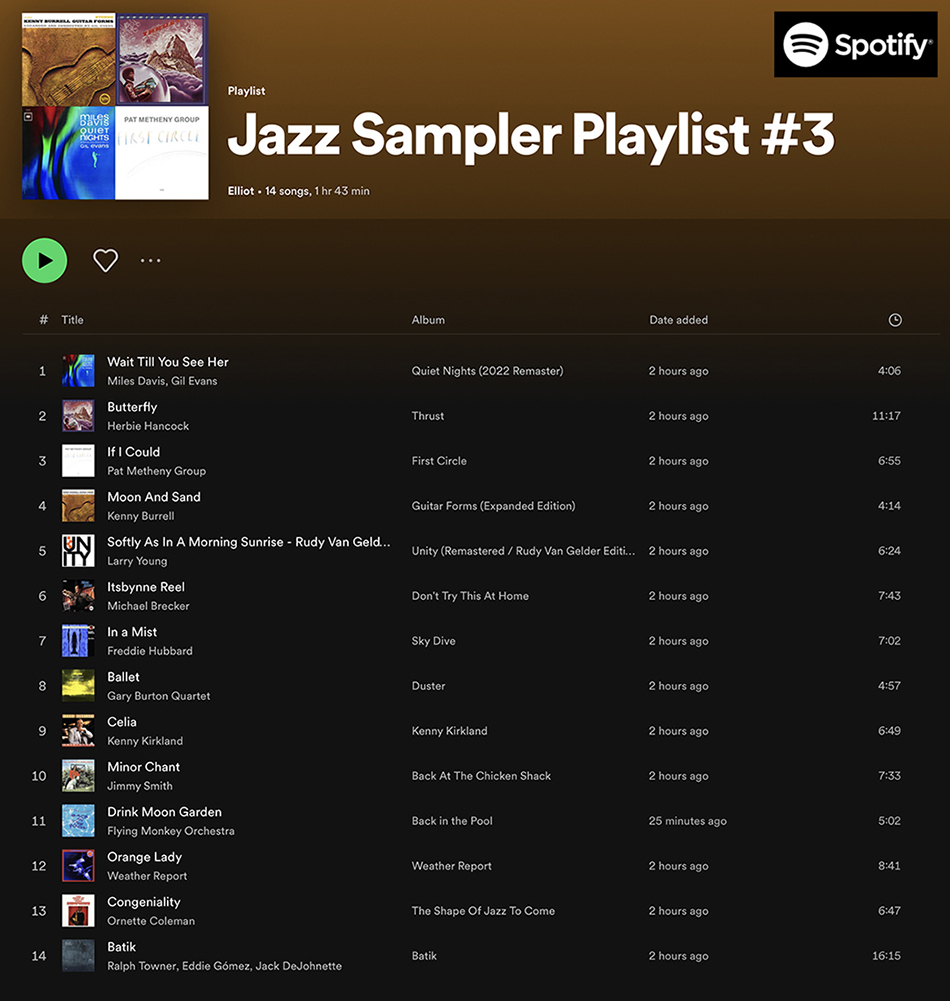
Task: Open the Back in the Pool album link
Action: [x=452, y=821]
